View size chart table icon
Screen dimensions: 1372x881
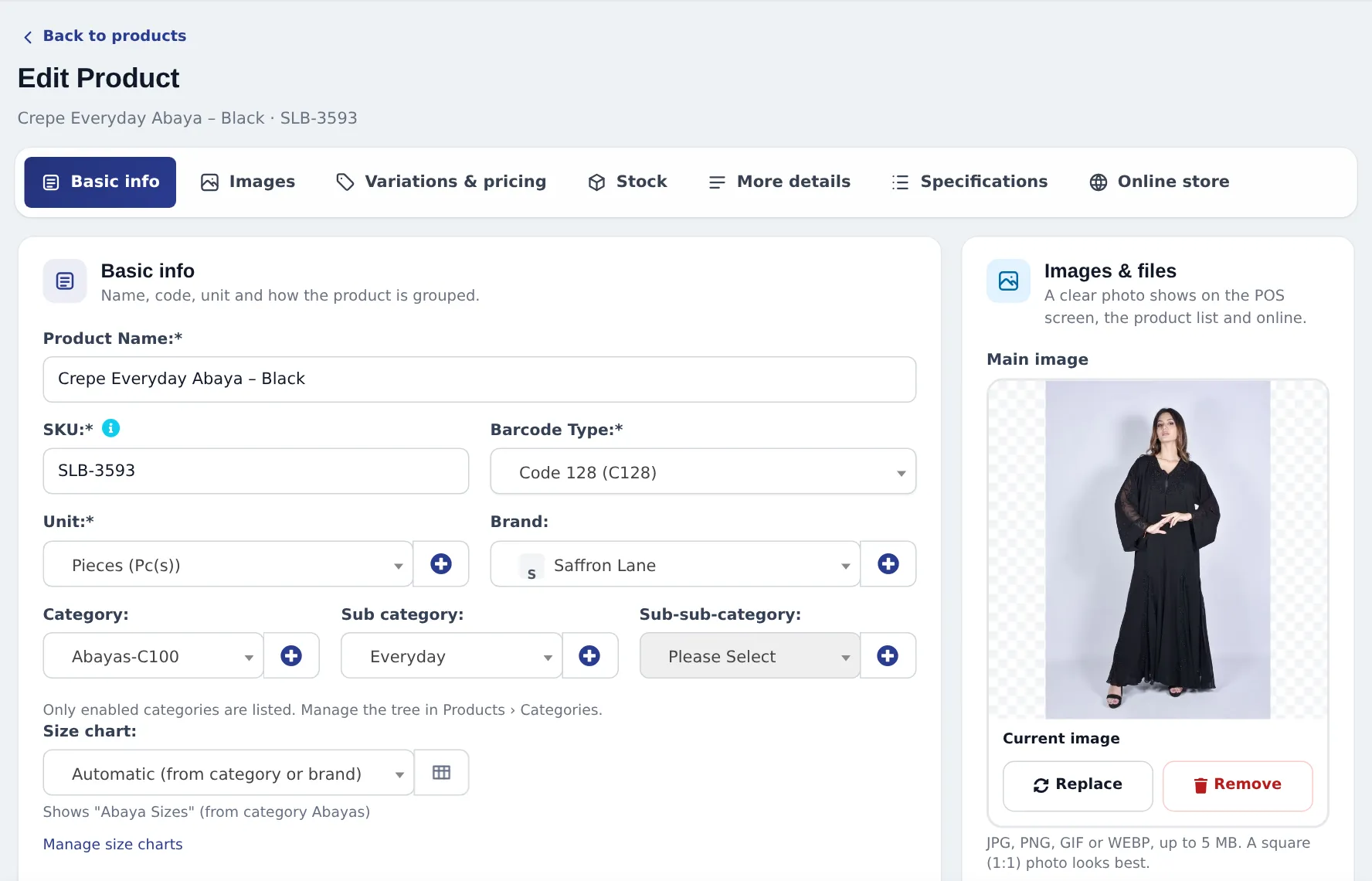(x=441, y=773)
